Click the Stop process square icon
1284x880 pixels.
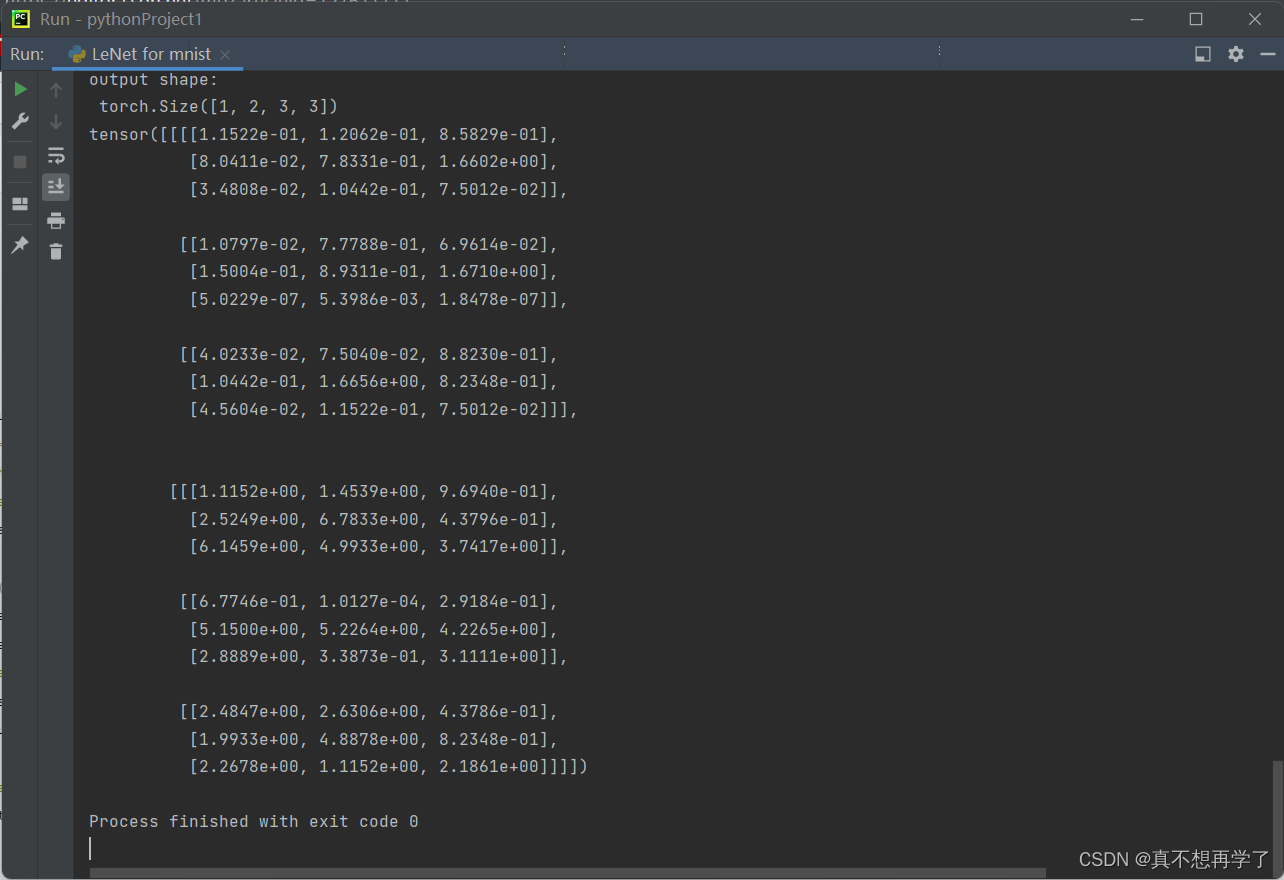coord(20,162)
